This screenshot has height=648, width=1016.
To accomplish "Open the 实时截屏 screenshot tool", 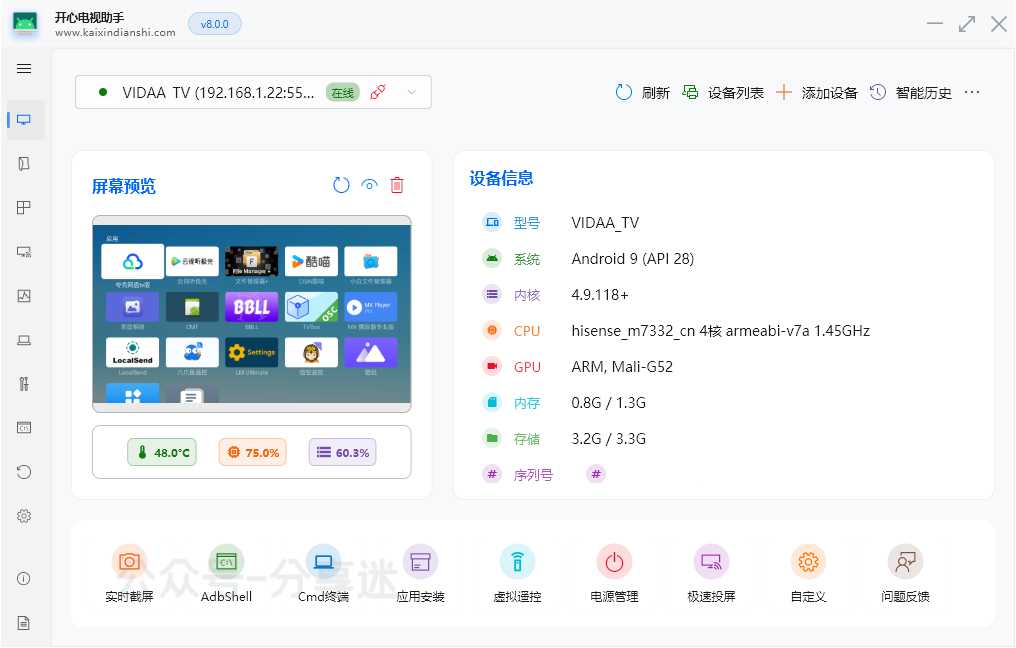I will (x=128, y=561).
